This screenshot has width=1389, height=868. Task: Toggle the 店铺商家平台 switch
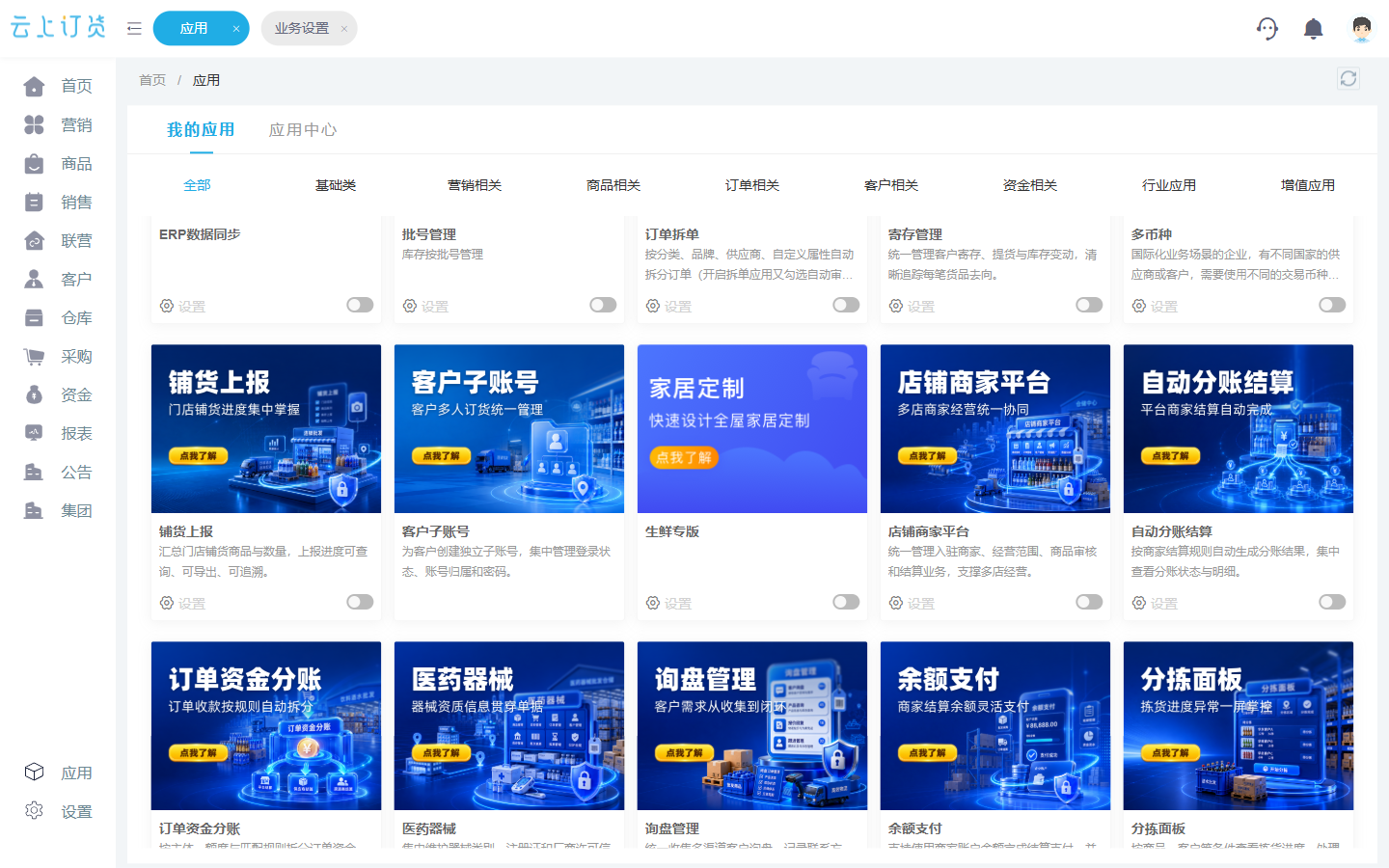[x=1089, y=602]
